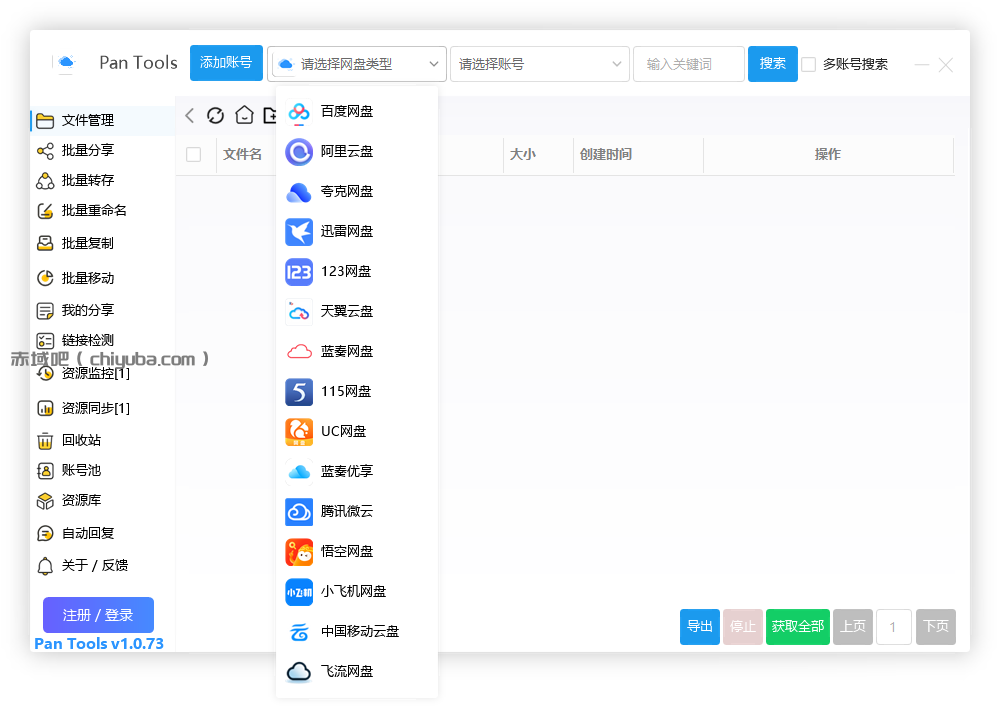The image size is (1000, 721).
Task: Choose the Aliyun Drive icon (阿里云盘)
Action: [x=298, y=152]
